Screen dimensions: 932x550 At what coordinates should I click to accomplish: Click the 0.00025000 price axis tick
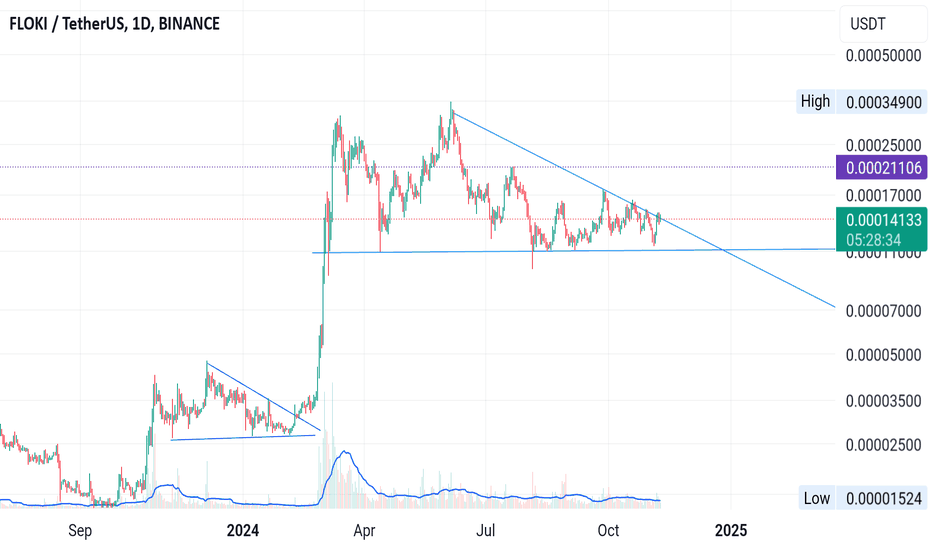(x=883, y=146)
